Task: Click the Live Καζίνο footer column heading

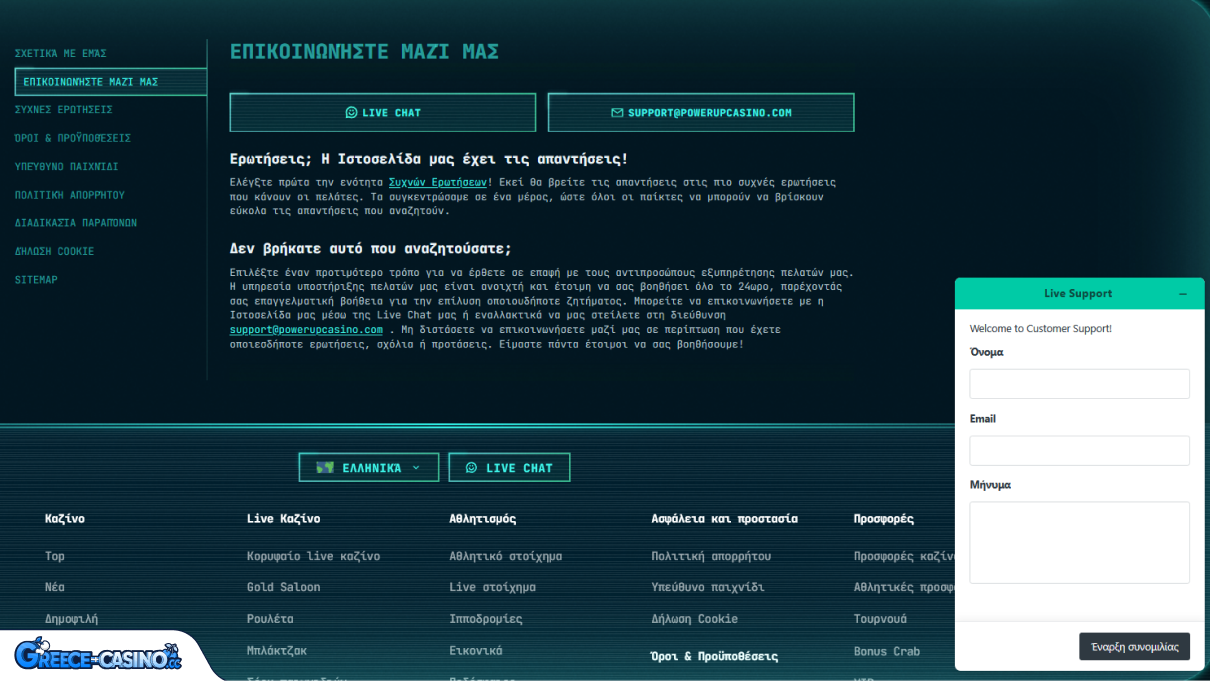Action: point(284,519)
